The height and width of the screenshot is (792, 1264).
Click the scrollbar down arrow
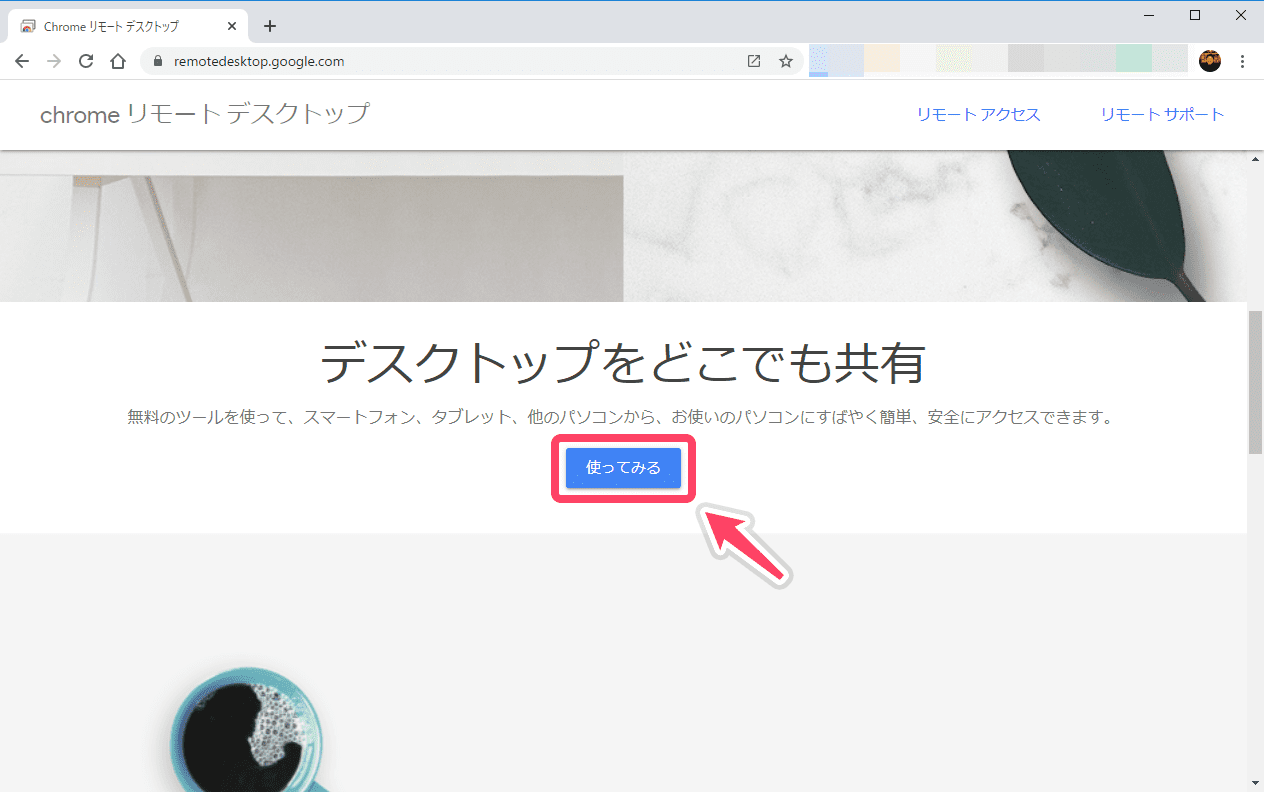[x=1256, y=783]
